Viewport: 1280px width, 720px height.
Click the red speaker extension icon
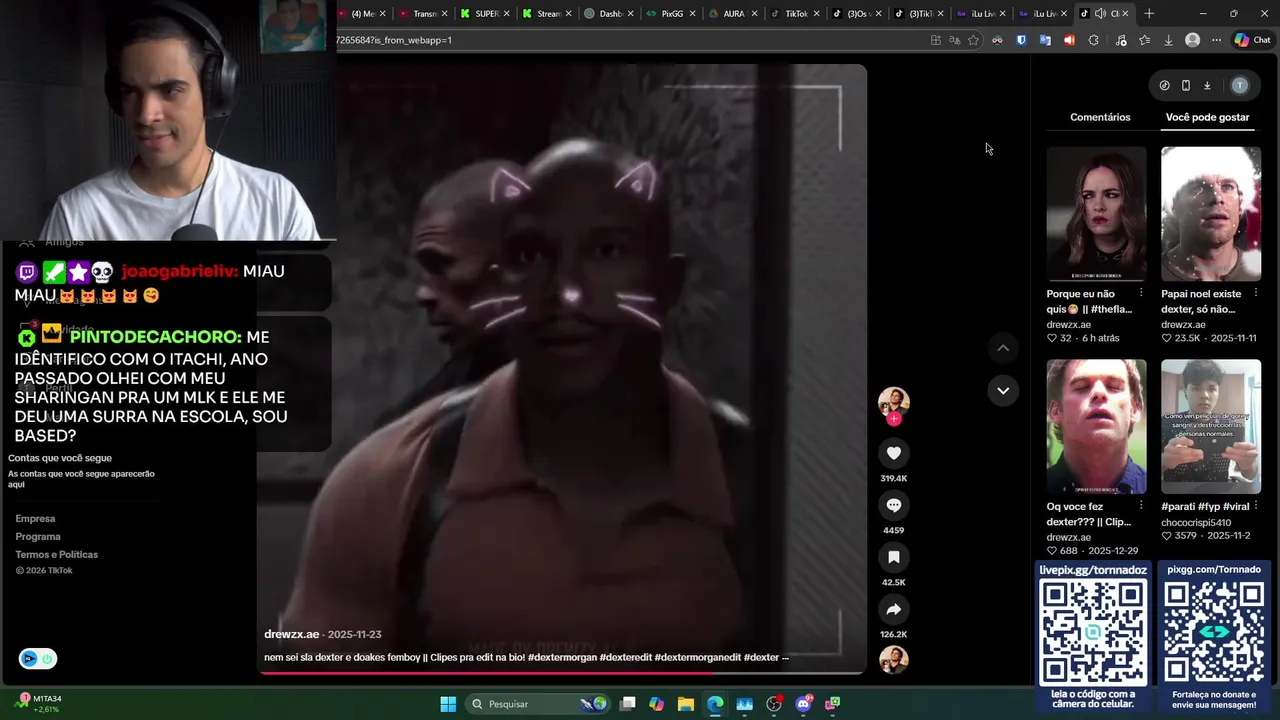pyautogui.click(x=1069, y=40)
